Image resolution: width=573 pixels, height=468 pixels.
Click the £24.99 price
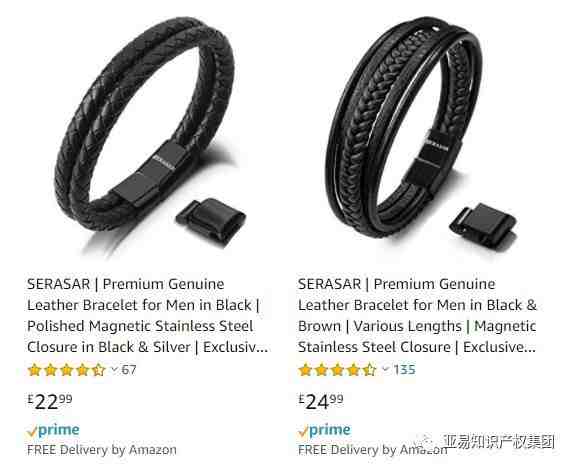coord(321,402)
